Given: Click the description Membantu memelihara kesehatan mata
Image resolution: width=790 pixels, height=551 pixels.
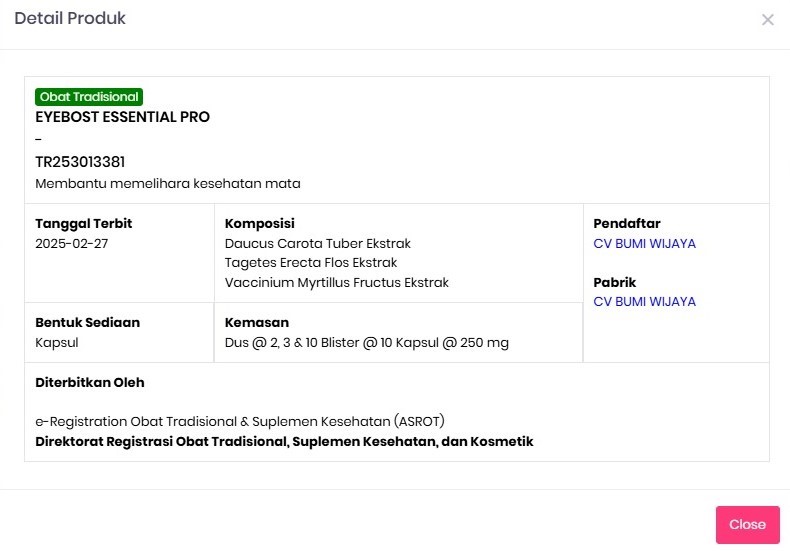Looking at the screenshot, I should click(x=167, y=184).
